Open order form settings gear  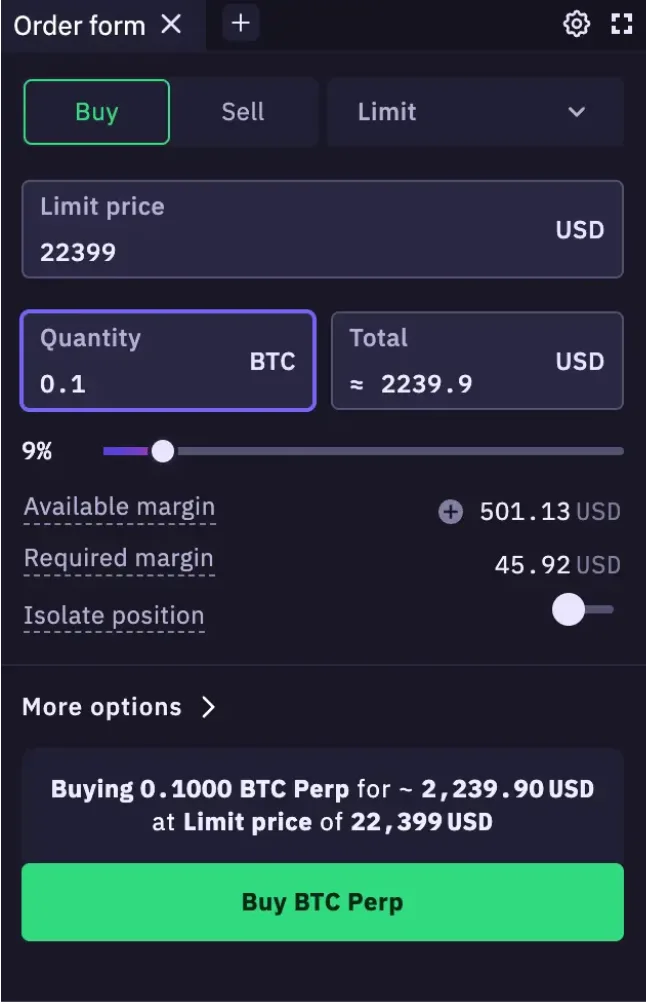click(577, 24)
